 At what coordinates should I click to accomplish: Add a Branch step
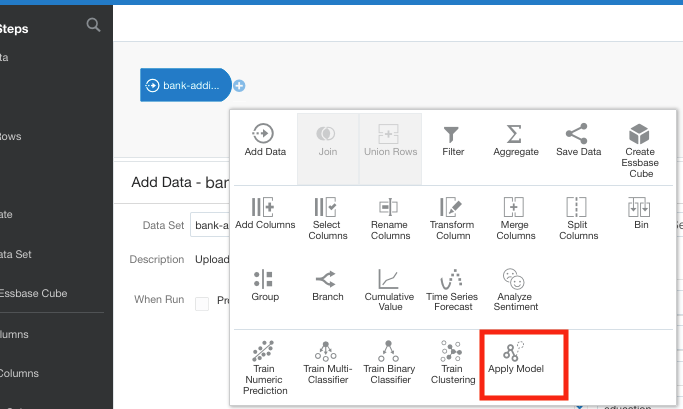(x=327, y=284)
